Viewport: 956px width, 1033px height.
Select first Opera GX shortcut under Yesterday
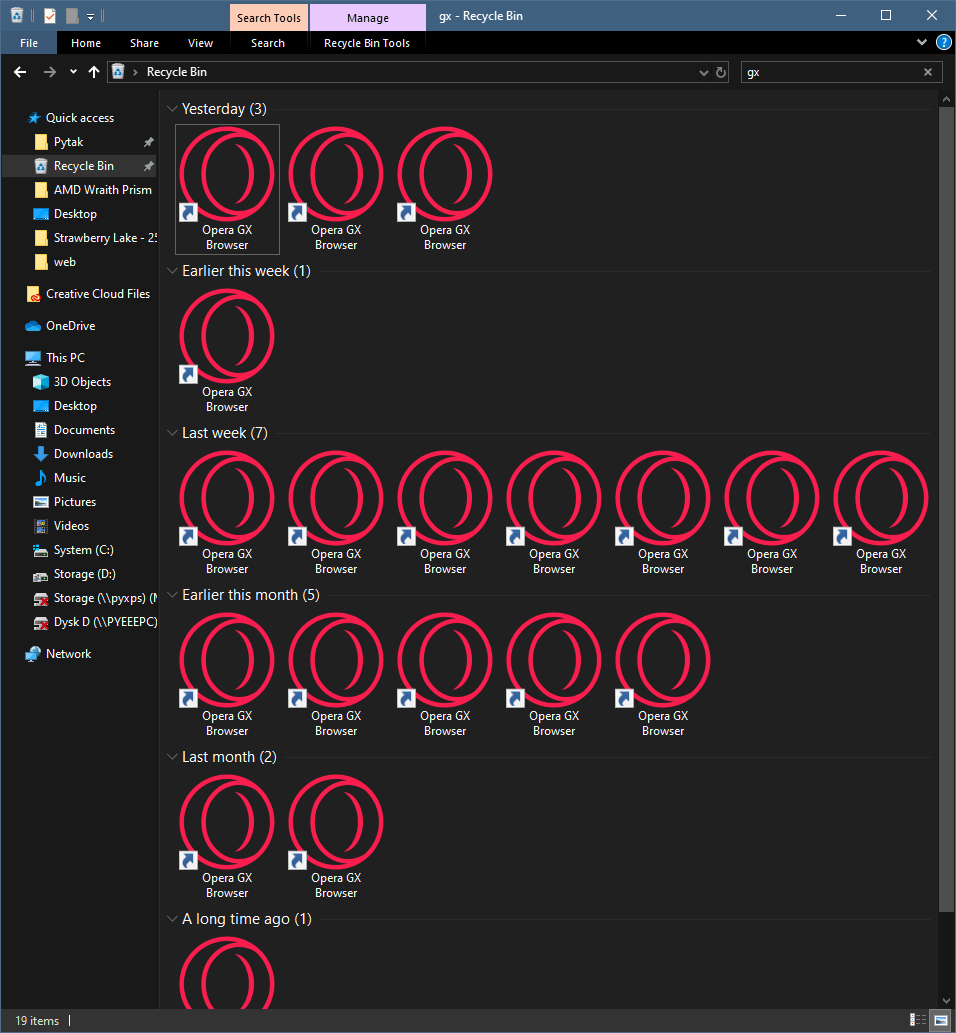coord(227,189)
